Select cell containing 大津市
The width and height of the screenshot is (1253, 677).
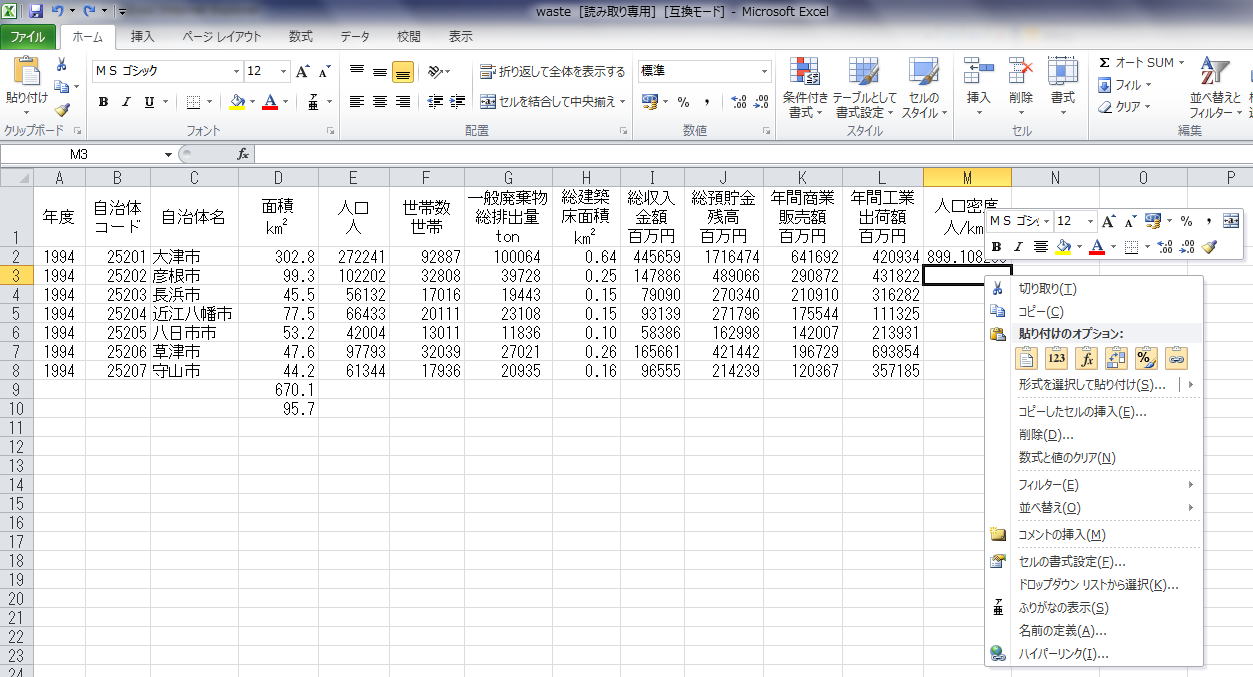tap(194, 257)
